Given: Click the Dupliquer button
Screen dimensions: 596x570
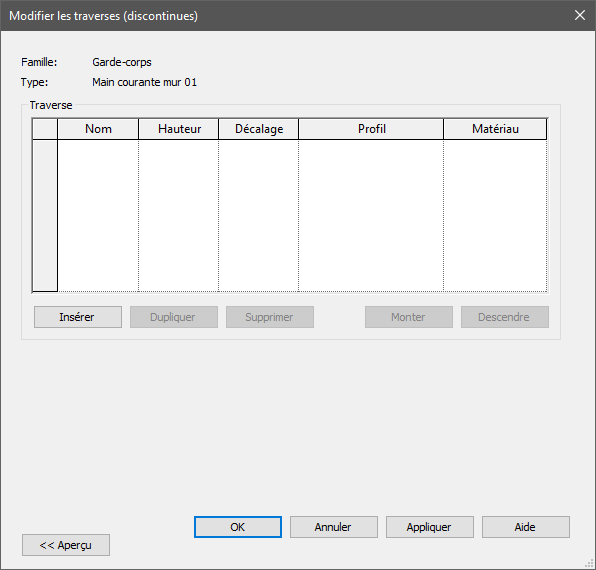Looking at the screenshot, I should coord(174,317).
